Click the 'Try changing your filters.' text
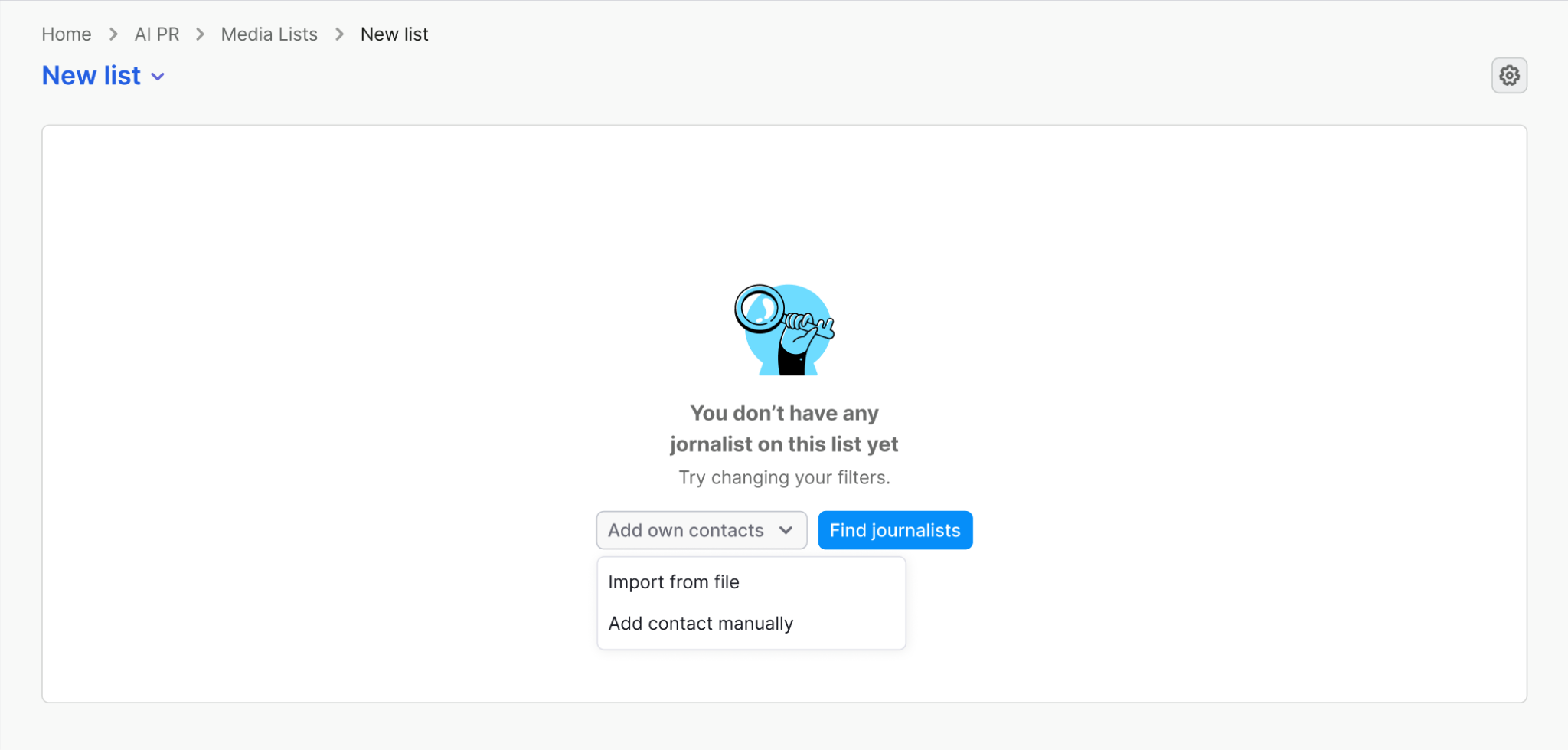Viewport: 1568px width, 750px height. point(784,477)
